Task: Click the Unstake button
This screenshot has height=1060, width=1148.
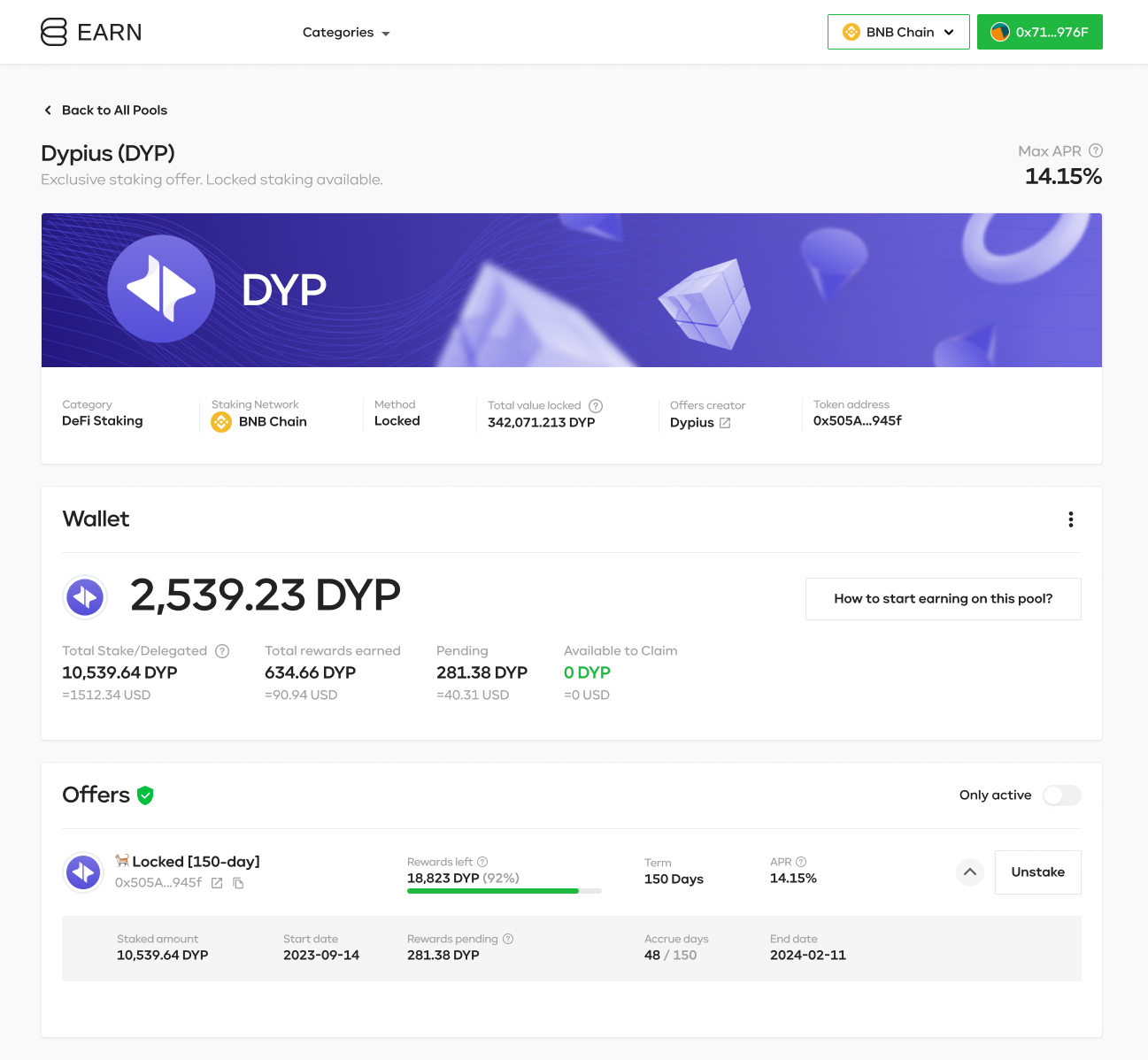Action: pos(1038,872)
